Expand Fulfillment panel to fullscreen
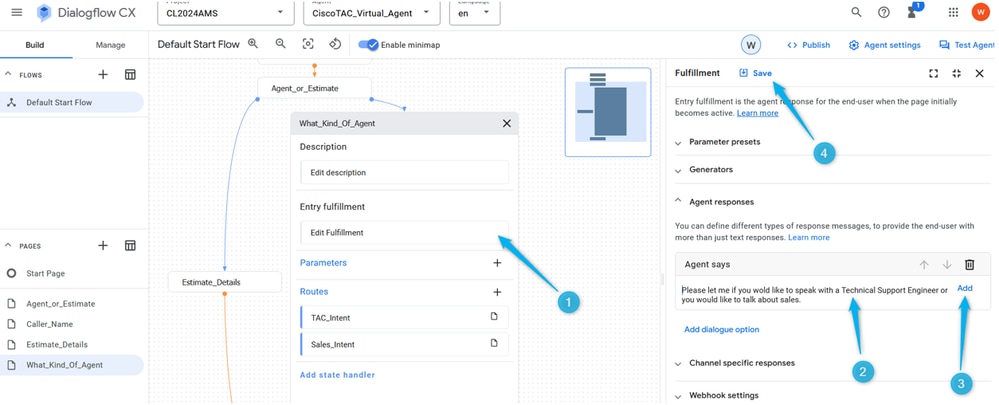The width and height of the screenshot is (999, 405). point(933,73)
